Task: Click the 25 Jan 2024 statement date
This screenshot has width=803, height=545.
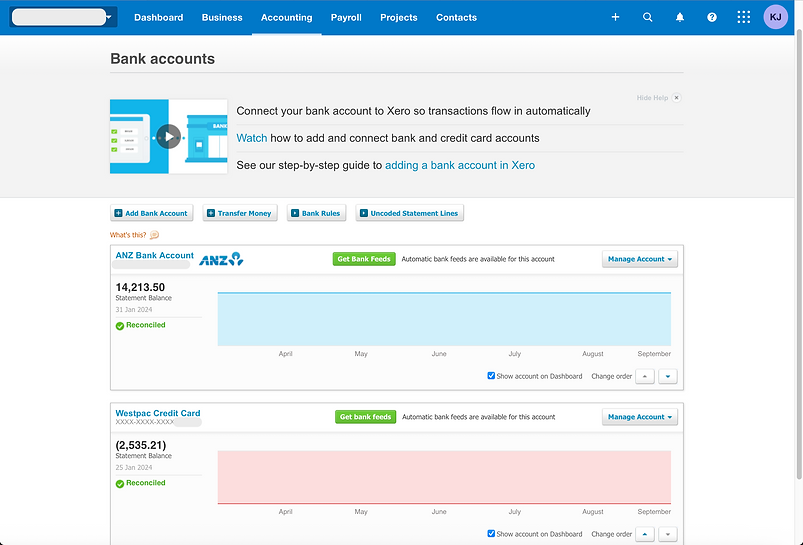Action: coord(134,467)
